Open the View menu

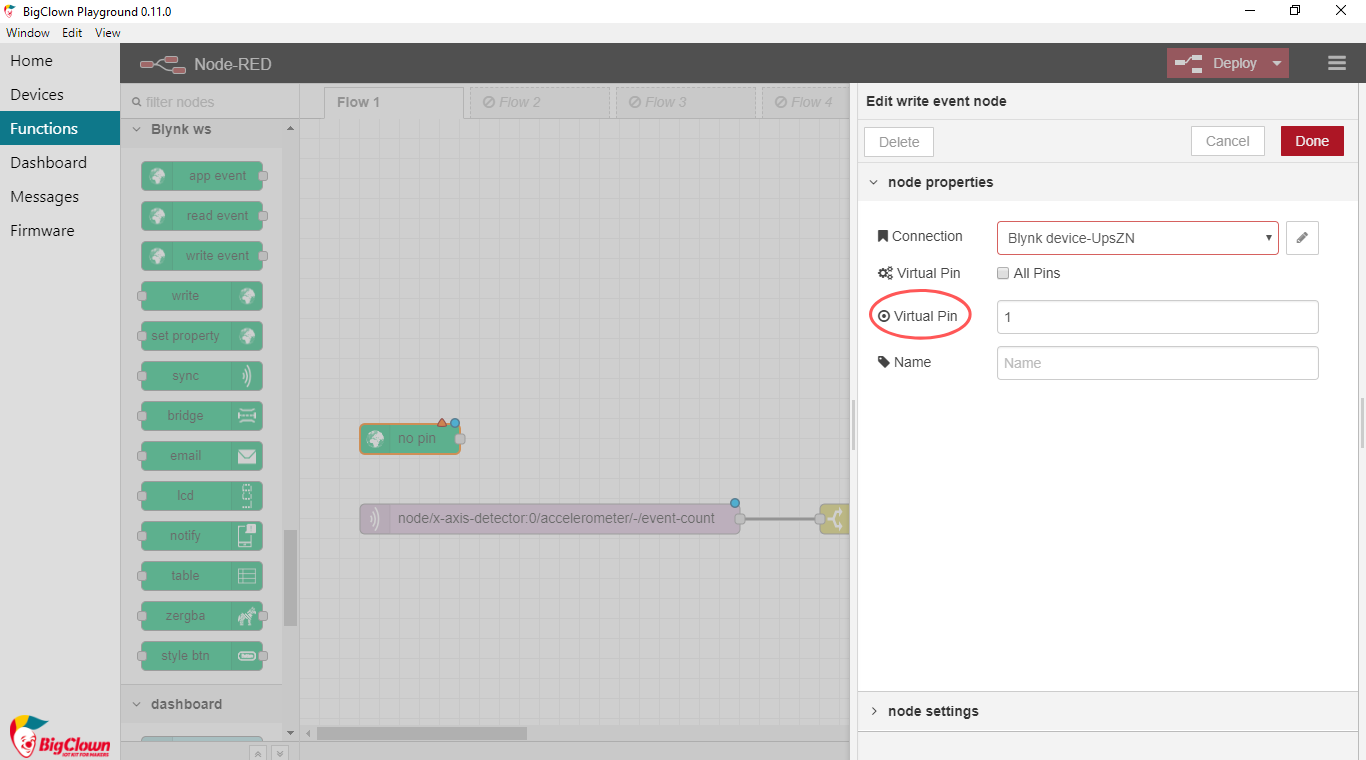coord(108,33)
